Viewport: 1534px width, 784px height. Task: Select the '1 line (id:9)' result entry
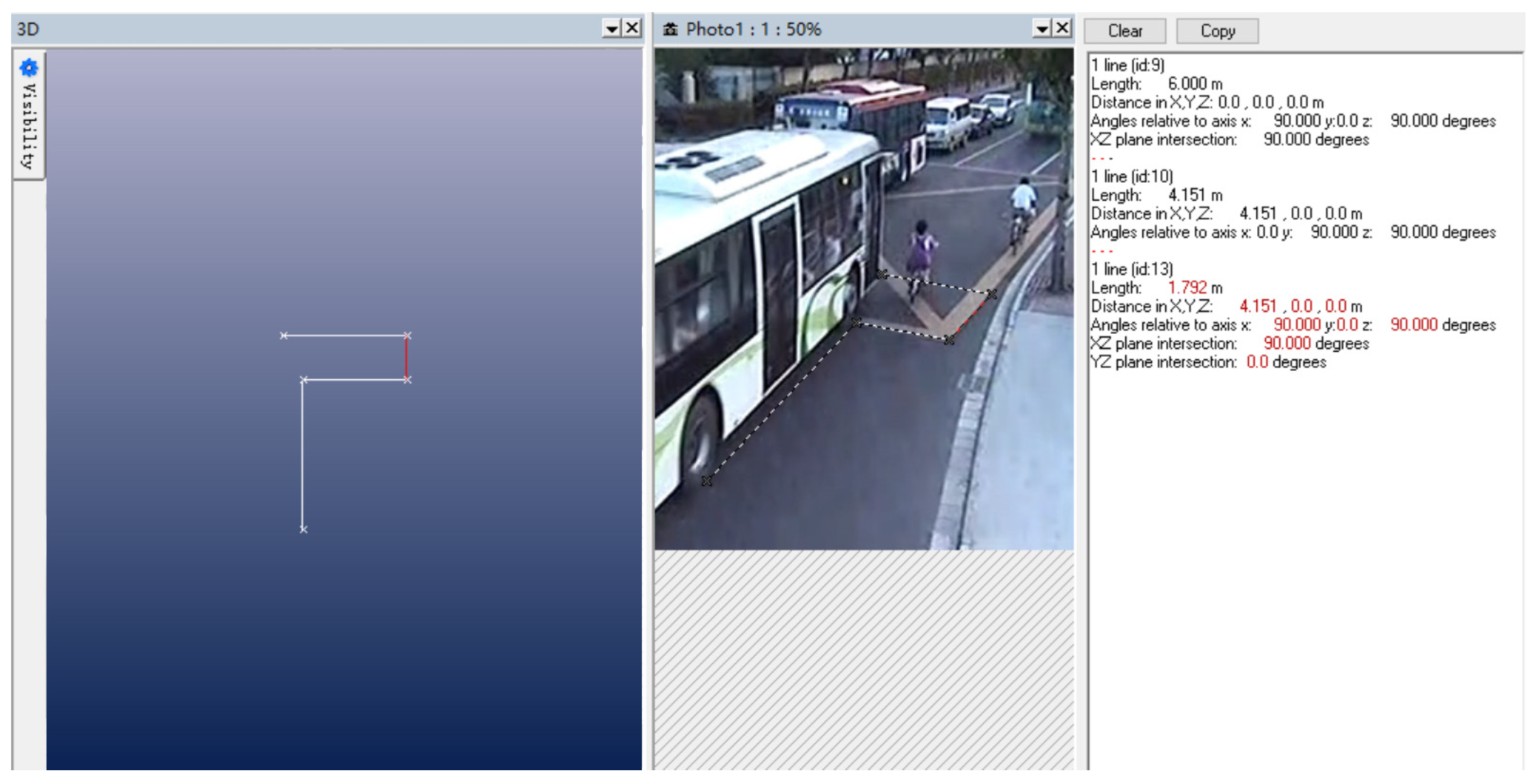pos(1127,65)
